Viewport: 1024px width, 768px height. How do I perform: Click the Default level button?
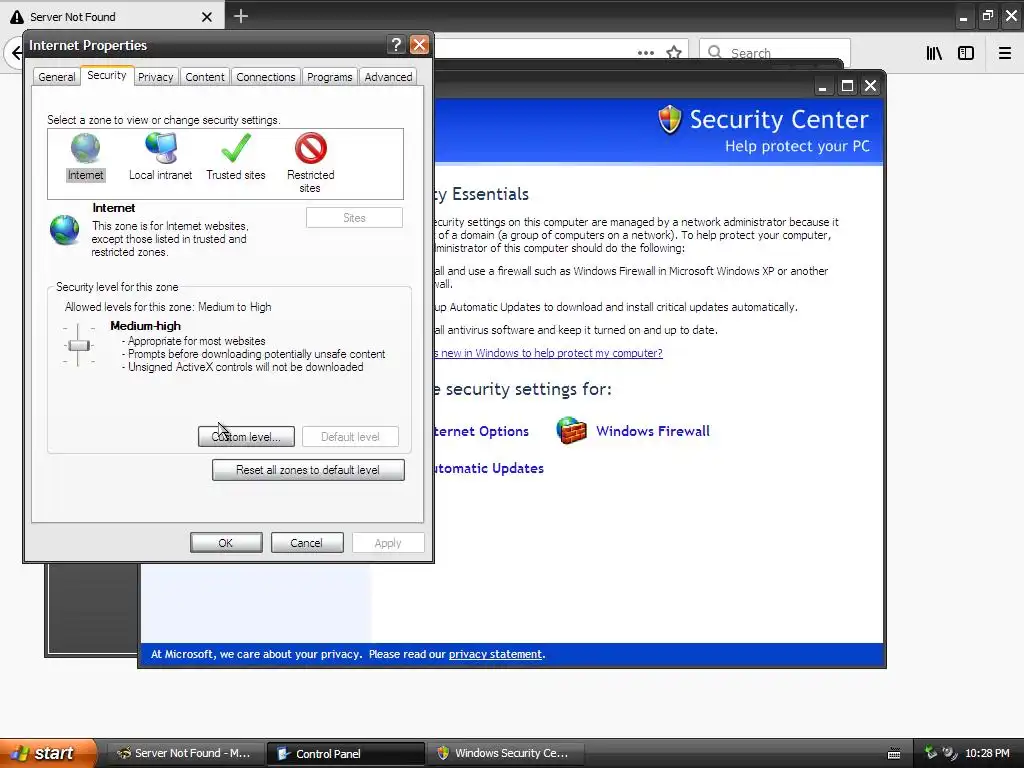(350, 436)
